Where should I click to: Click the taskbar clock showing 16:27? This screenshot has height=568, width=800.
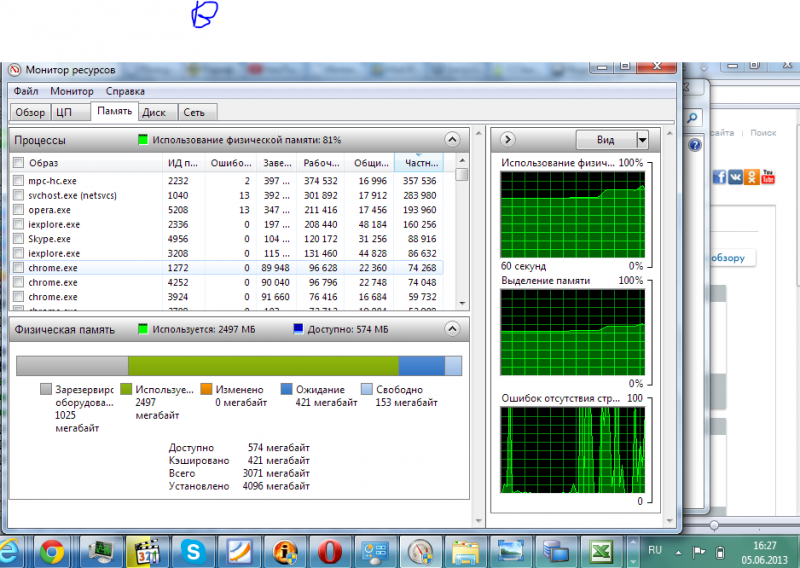[x=764, y=553]
